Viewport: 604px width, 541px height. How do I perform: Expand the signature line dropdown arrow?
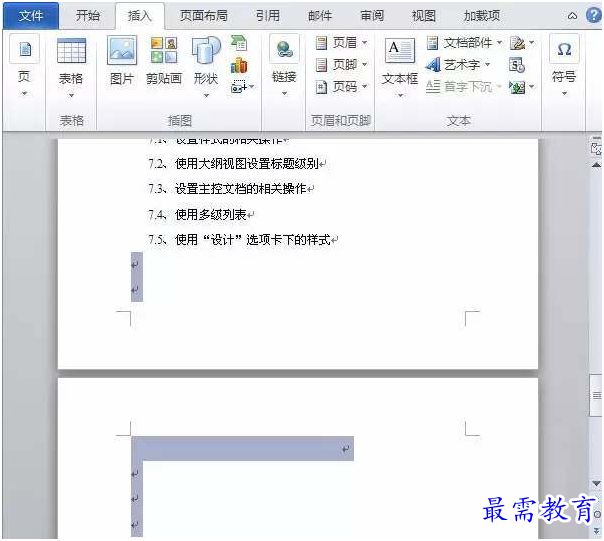(532, 42)
